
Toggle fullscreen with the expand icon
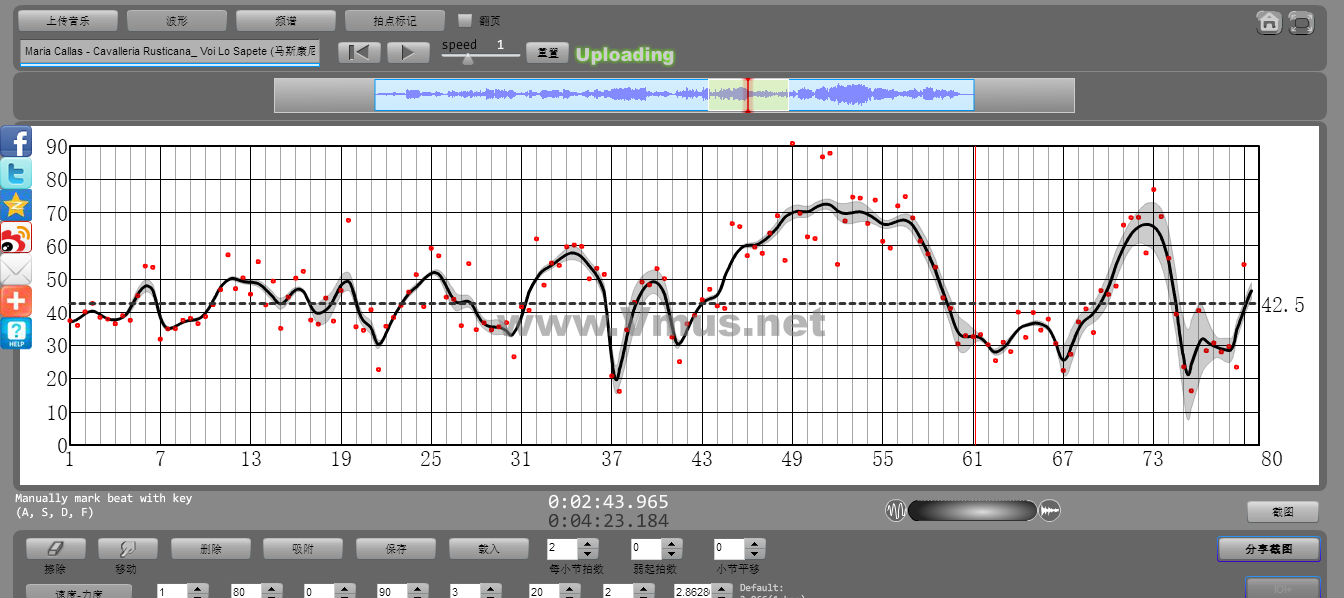(1301, 22)
